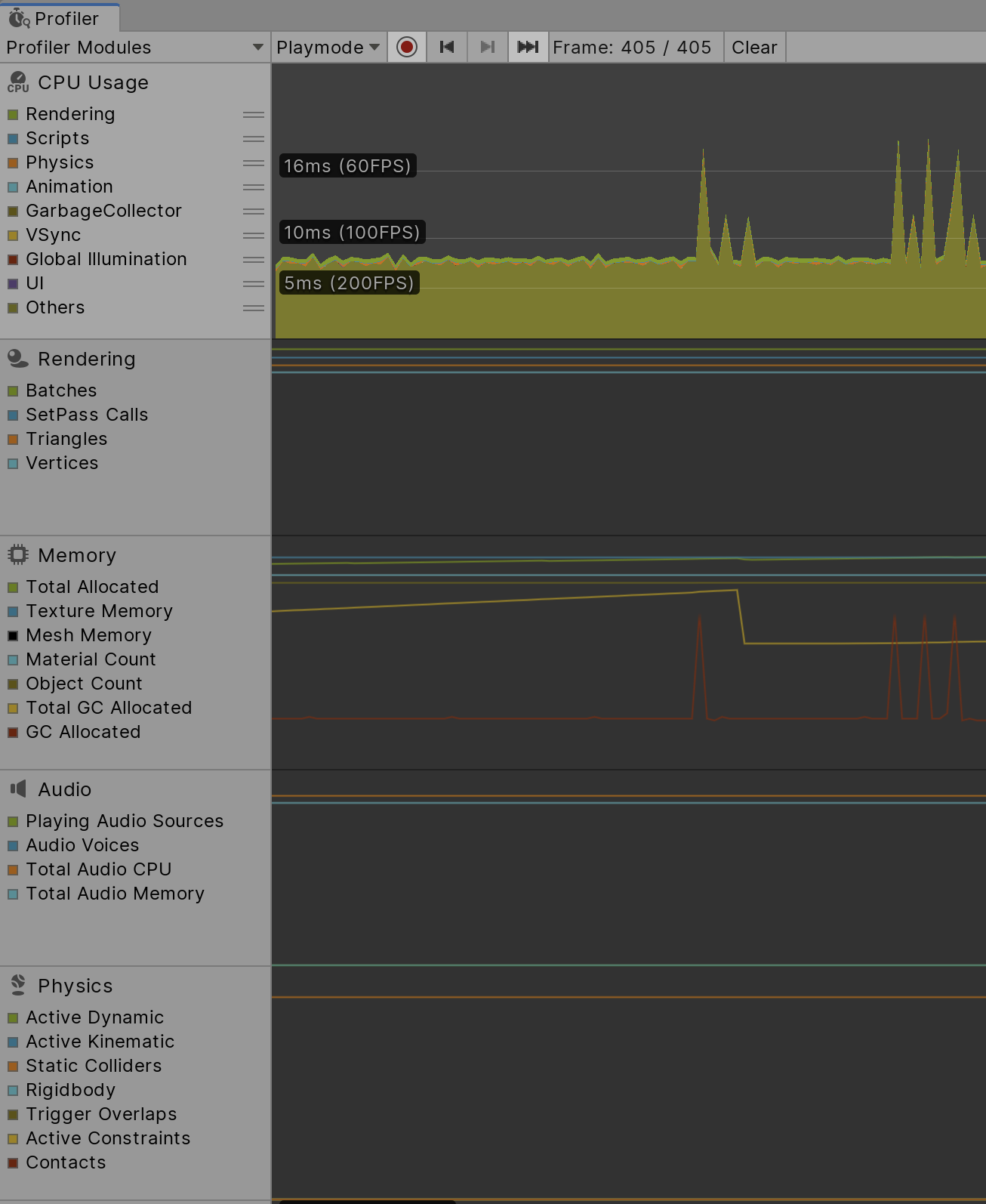
Task: Click the reorder handle for GarbageCollector
Action: coord(254,211)
